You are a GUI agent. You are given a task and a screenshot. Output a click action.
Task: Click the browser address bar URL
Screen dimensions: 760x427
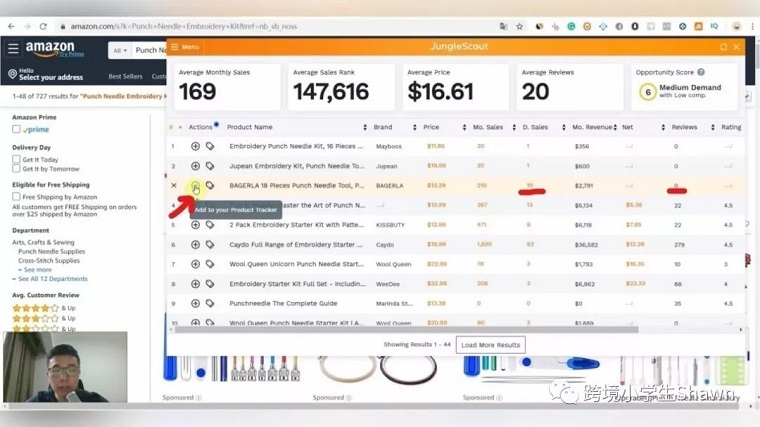pos(184,26)
